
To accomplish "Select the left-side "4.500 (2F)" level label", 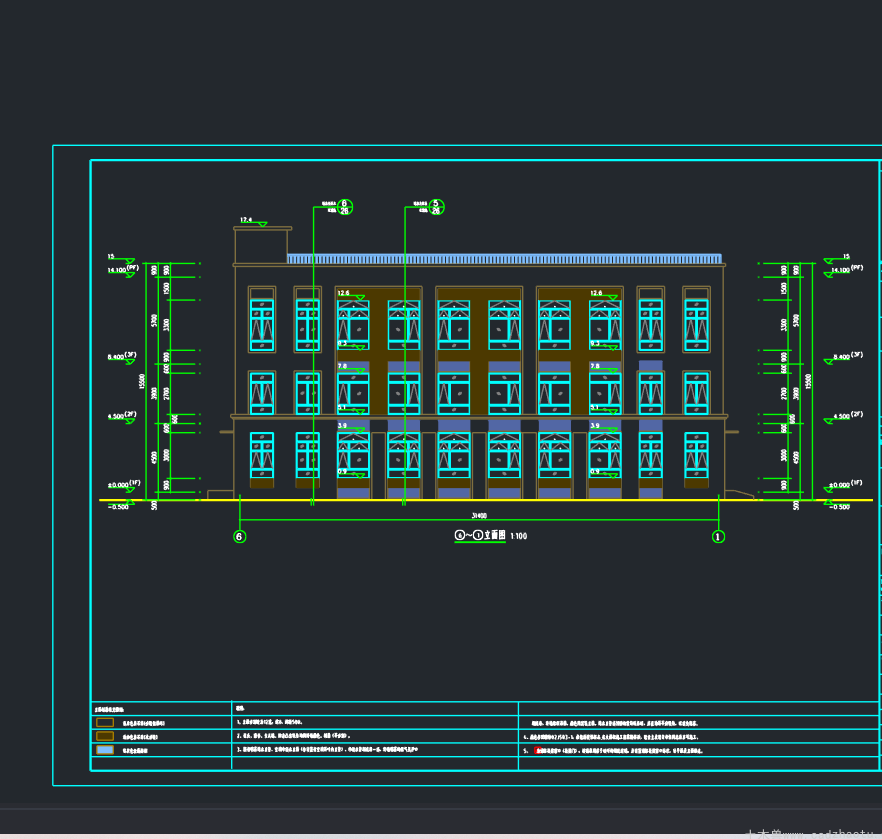I will click(x=122, y=416).
